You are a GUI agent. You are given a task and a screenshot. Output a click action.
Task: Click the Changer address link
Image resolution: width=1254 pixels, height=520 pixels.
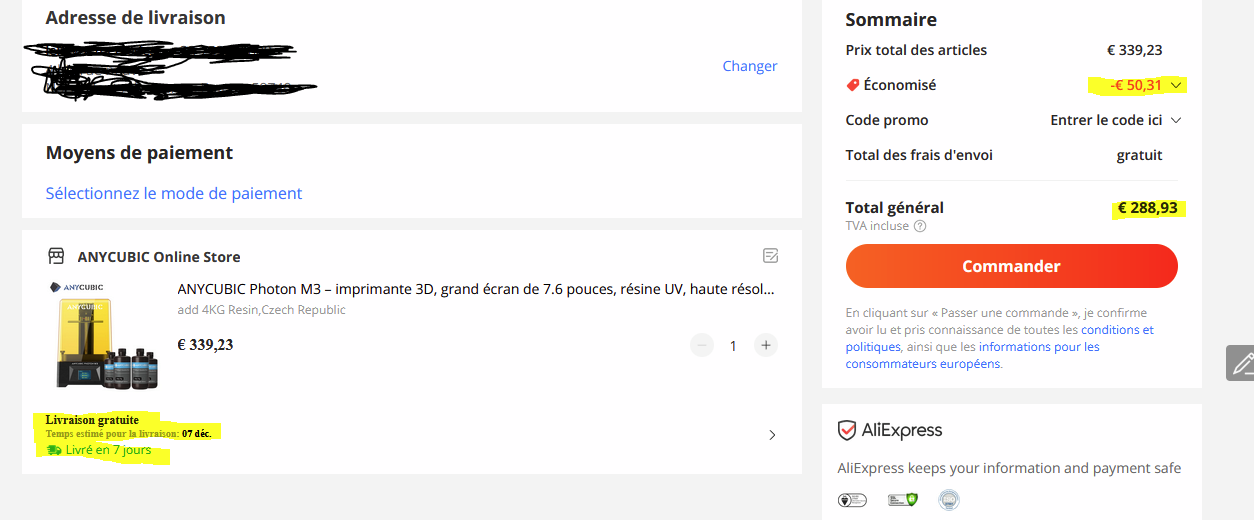(750, 66)
